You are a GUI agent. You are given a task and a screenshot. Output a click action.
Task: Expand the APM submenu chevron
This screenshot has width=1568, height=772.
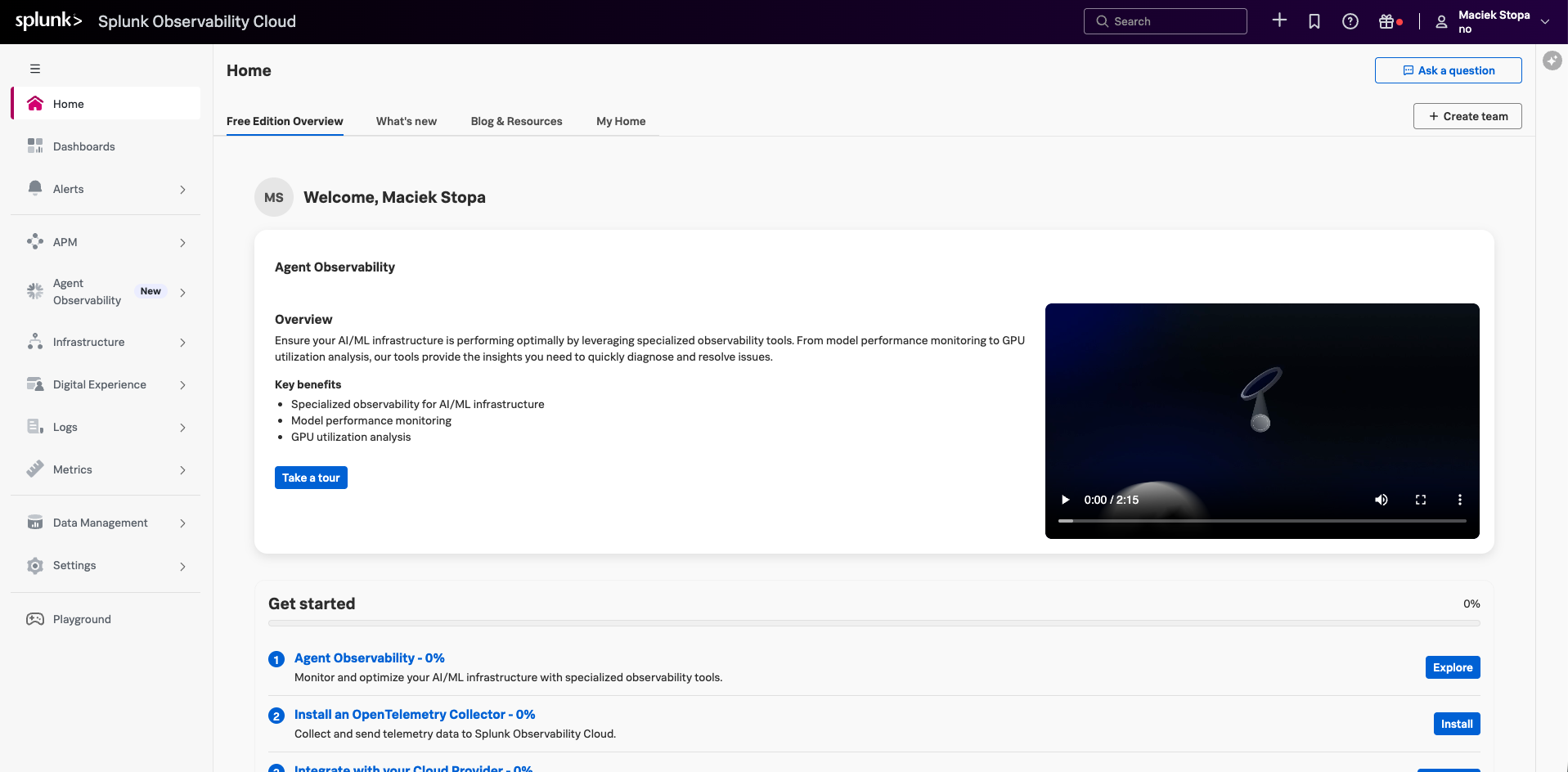tap(182, 243)
